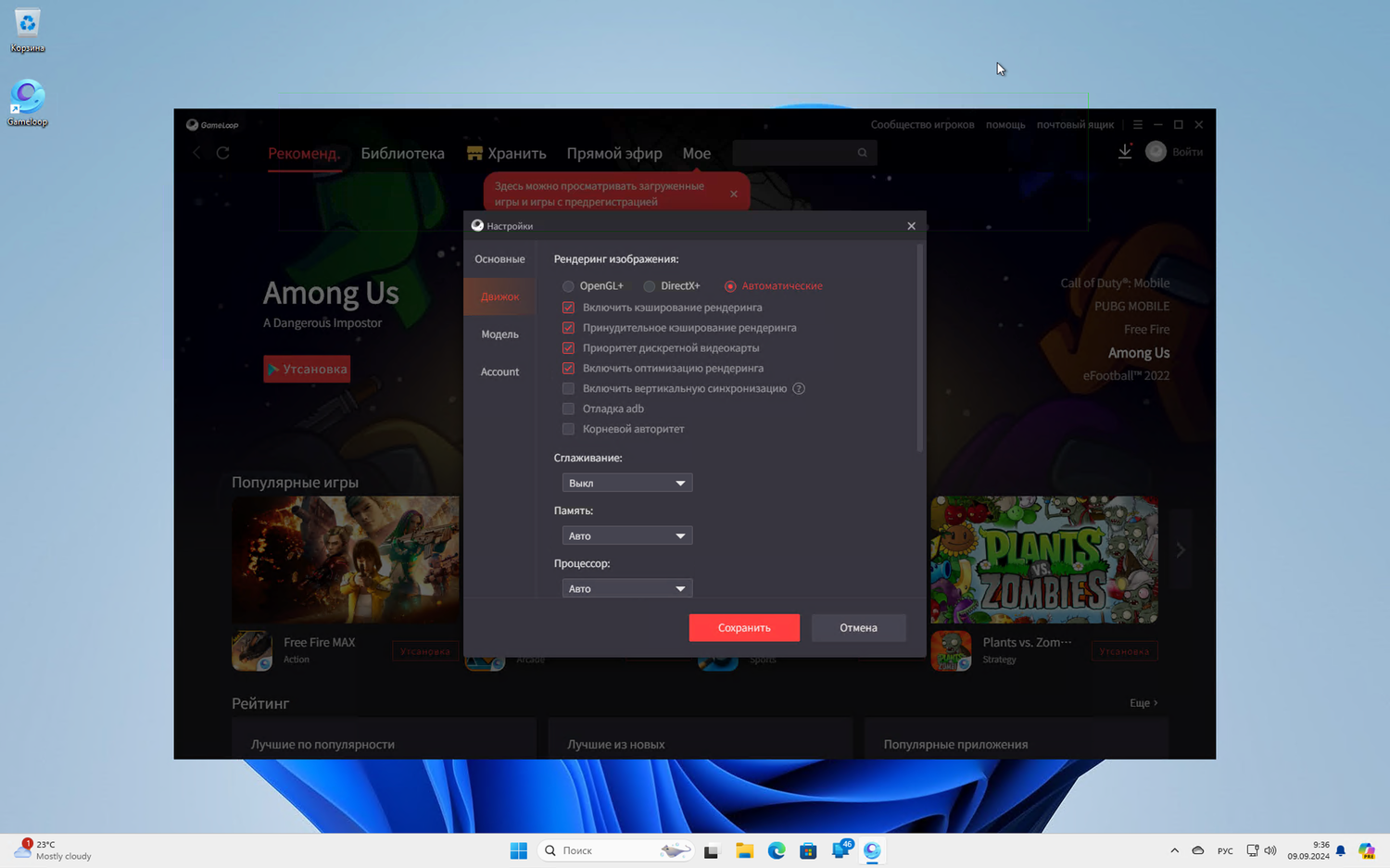Toggle Включить оптимизацию рендеринга checkbox
Screen dimensions: 1390x868
tap(568, 369)
